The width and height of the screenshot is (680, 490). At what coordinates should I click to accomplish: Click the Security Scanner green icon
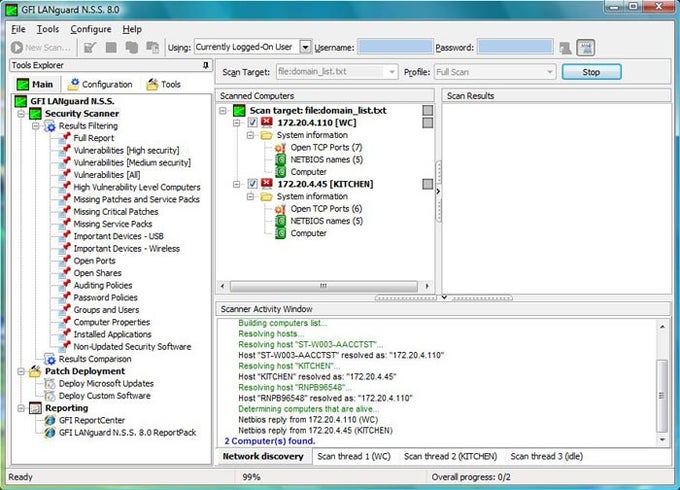click(x=35, y=114)
